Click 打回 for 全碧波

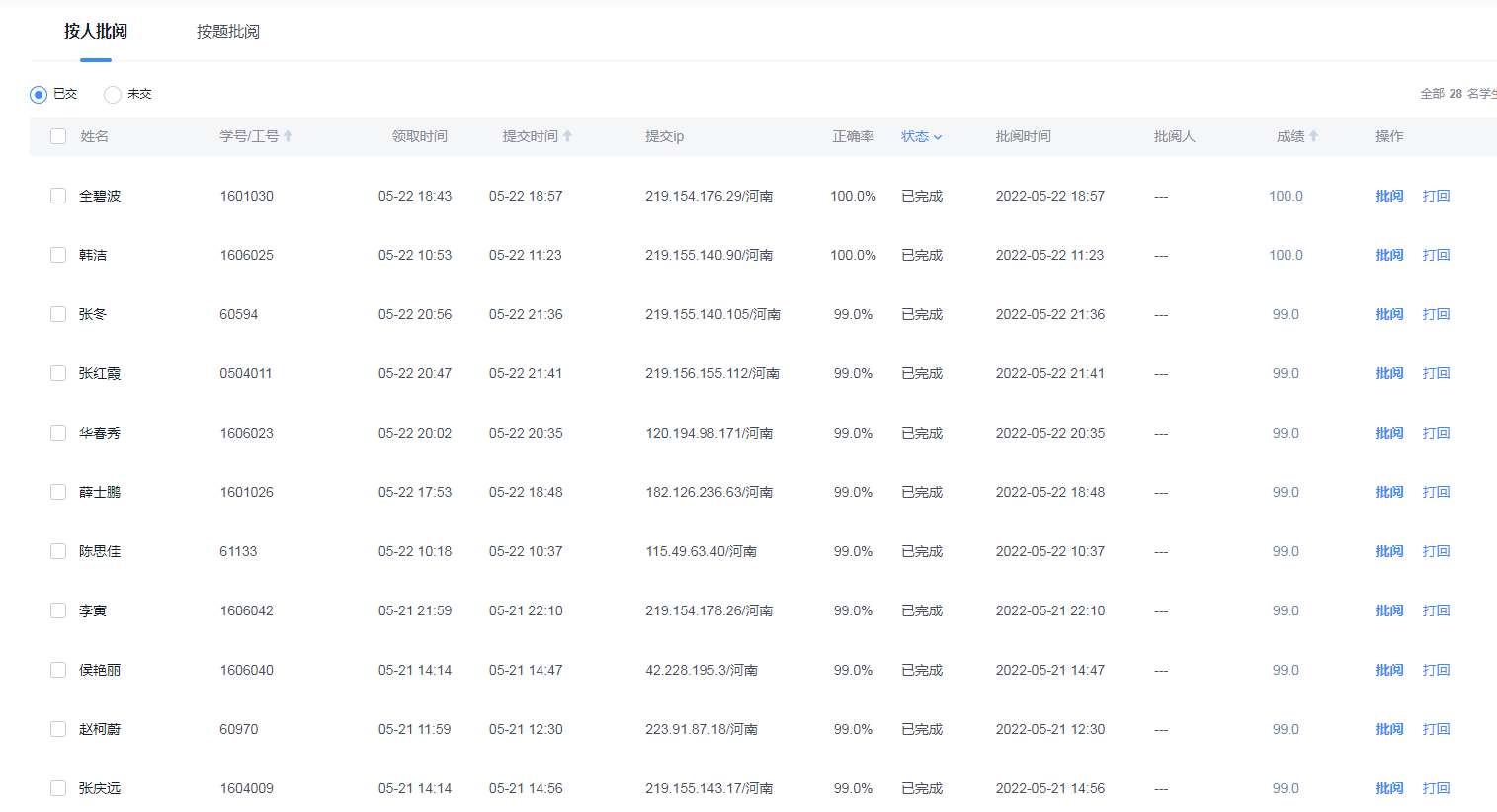1436,196
